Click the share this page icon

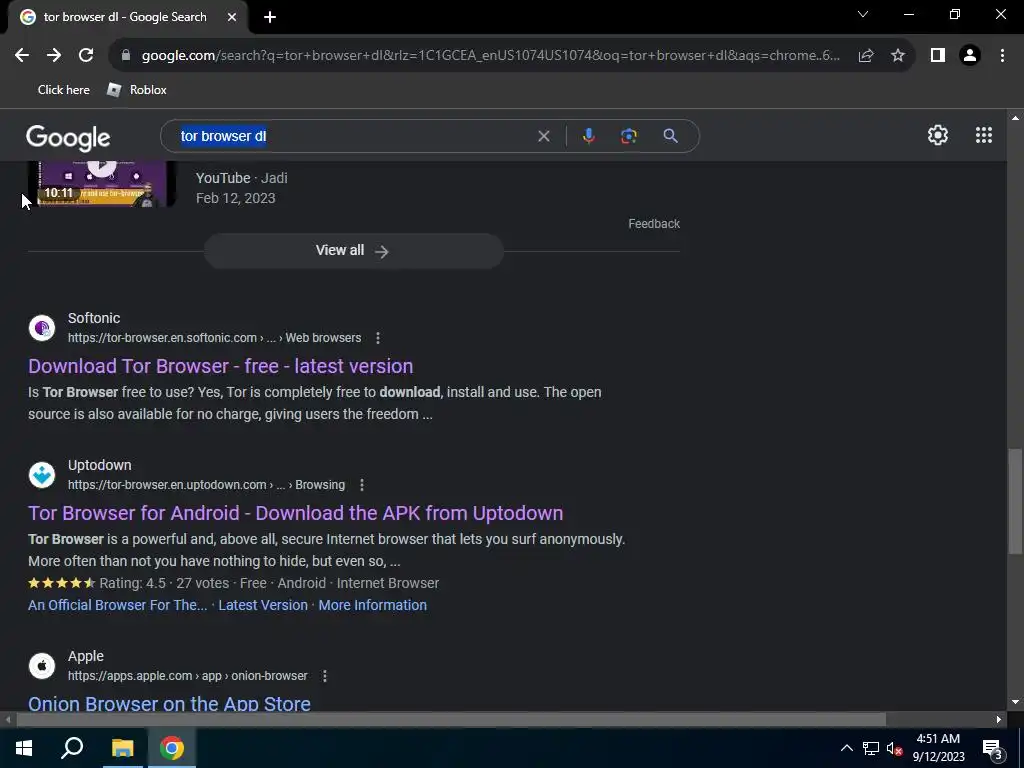tap(866, 56)
